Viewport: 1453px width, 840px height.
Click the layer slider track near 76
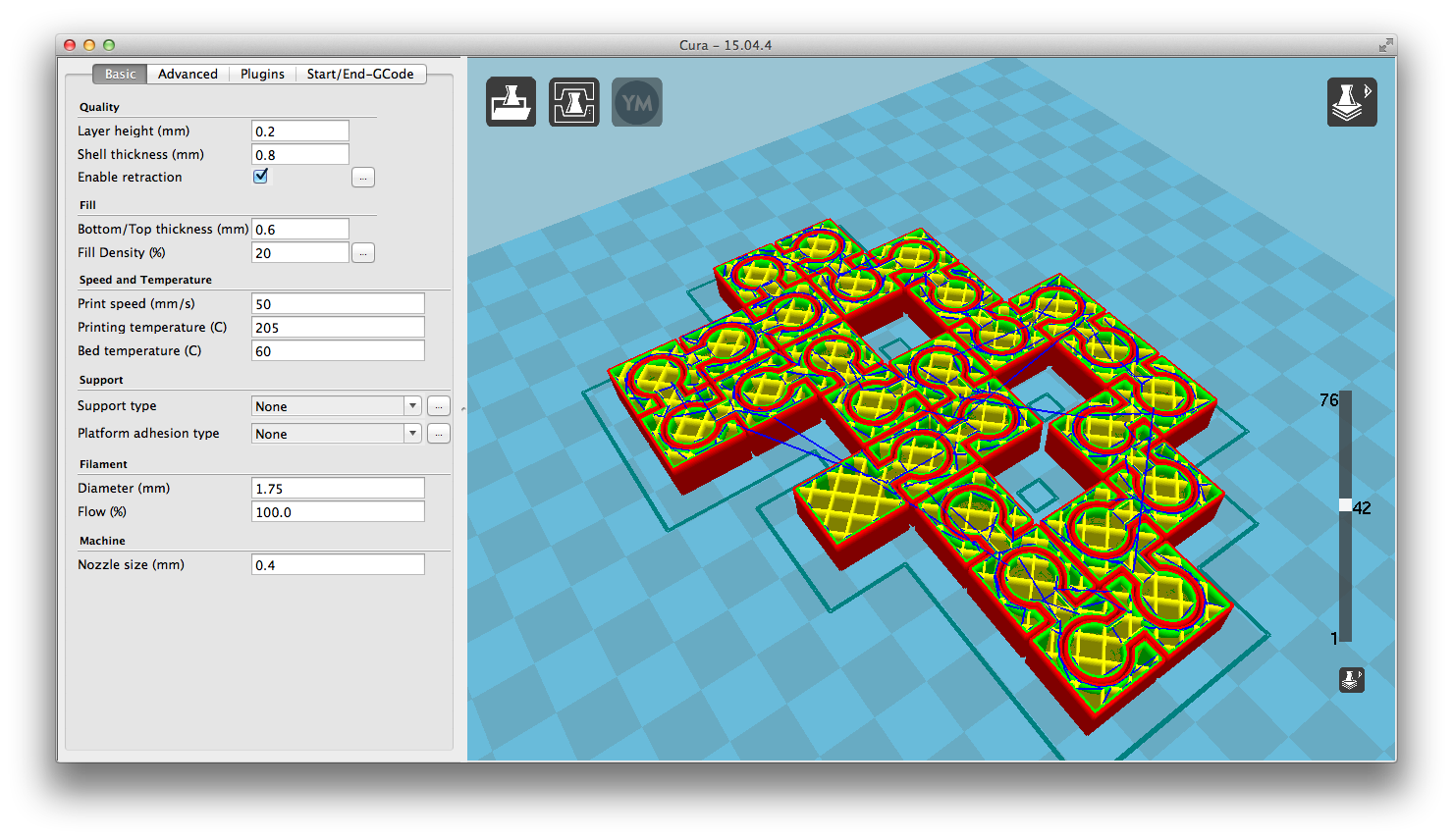(x=1345, y=399)
